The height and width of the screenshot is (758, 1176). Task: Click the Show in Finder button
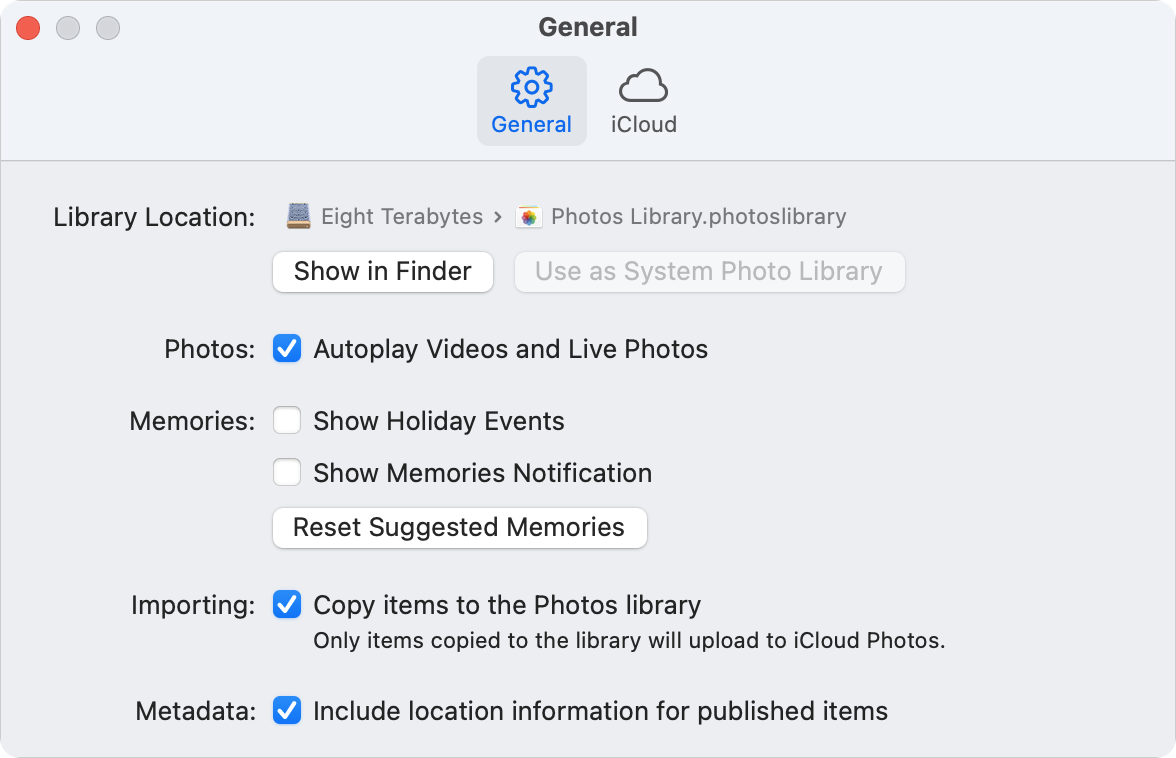pos(382,271)
